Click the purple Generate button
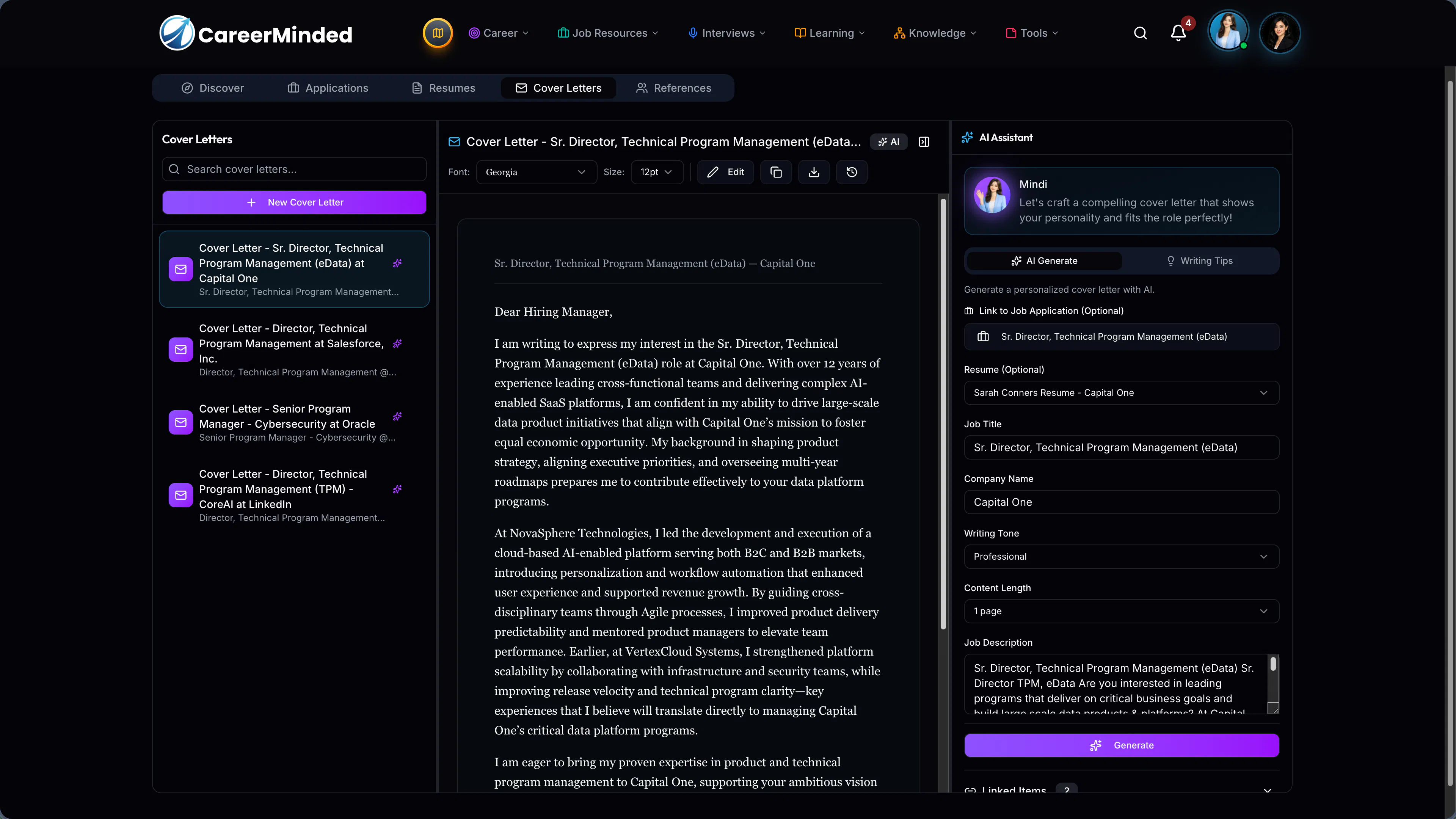 coord(1122,745)
